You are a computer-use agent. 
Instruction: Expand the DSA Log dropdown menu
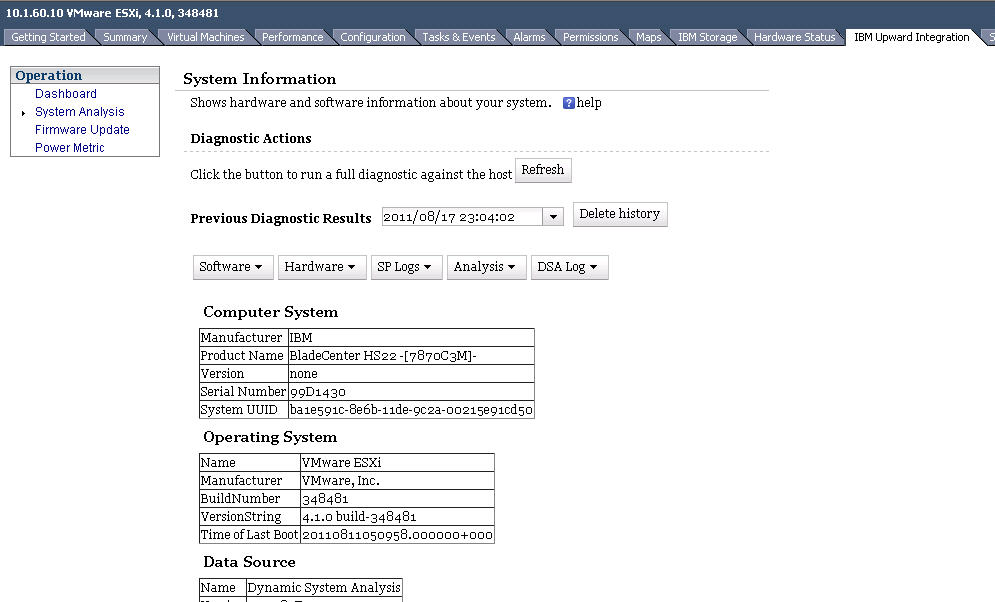click(x=568, y=267)
